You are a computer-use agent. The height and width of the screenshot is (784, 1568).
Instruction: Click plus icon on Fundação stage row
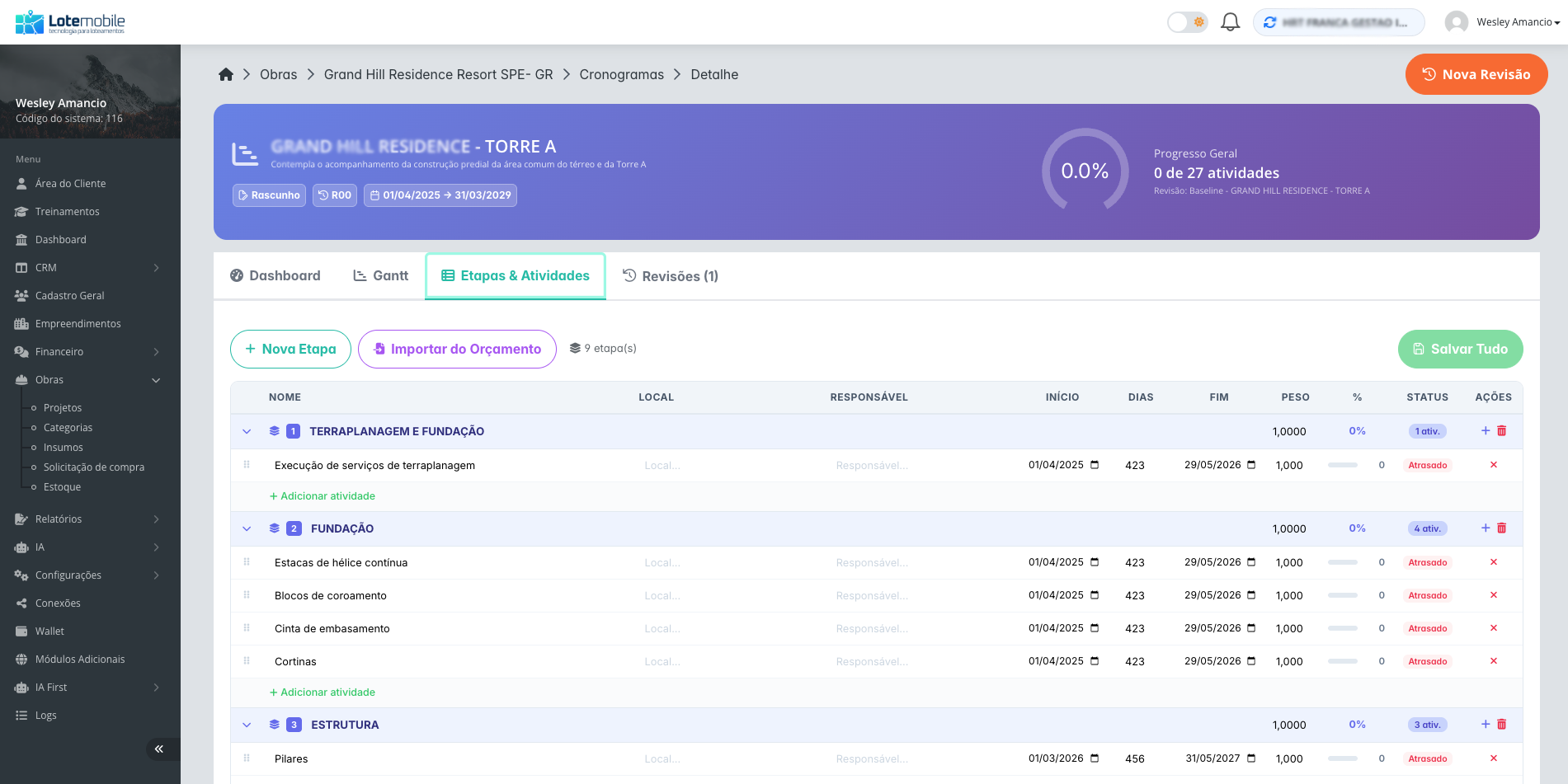1486,528
